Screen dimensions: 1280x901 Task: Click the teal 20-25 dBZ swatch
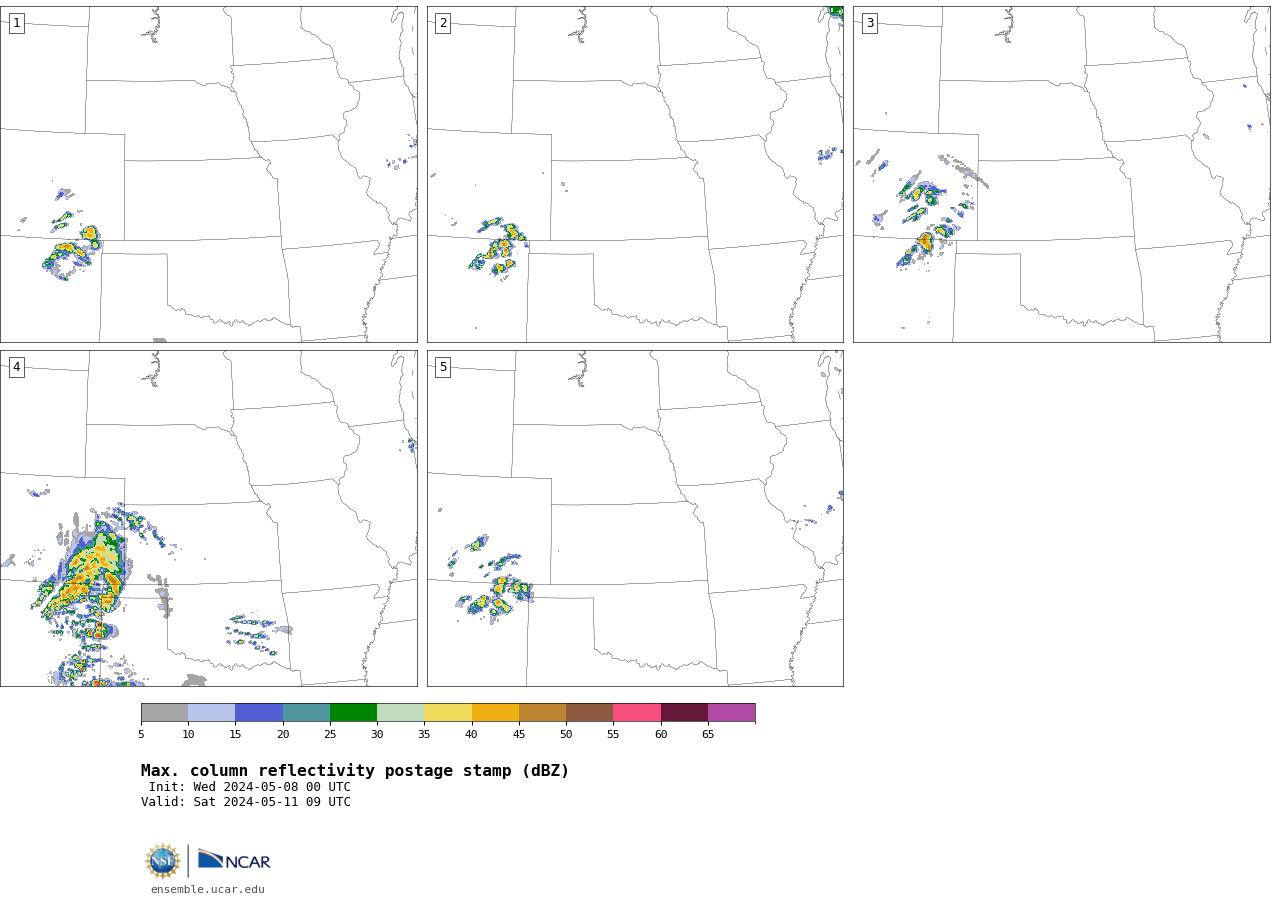click(x=306, y=712)
